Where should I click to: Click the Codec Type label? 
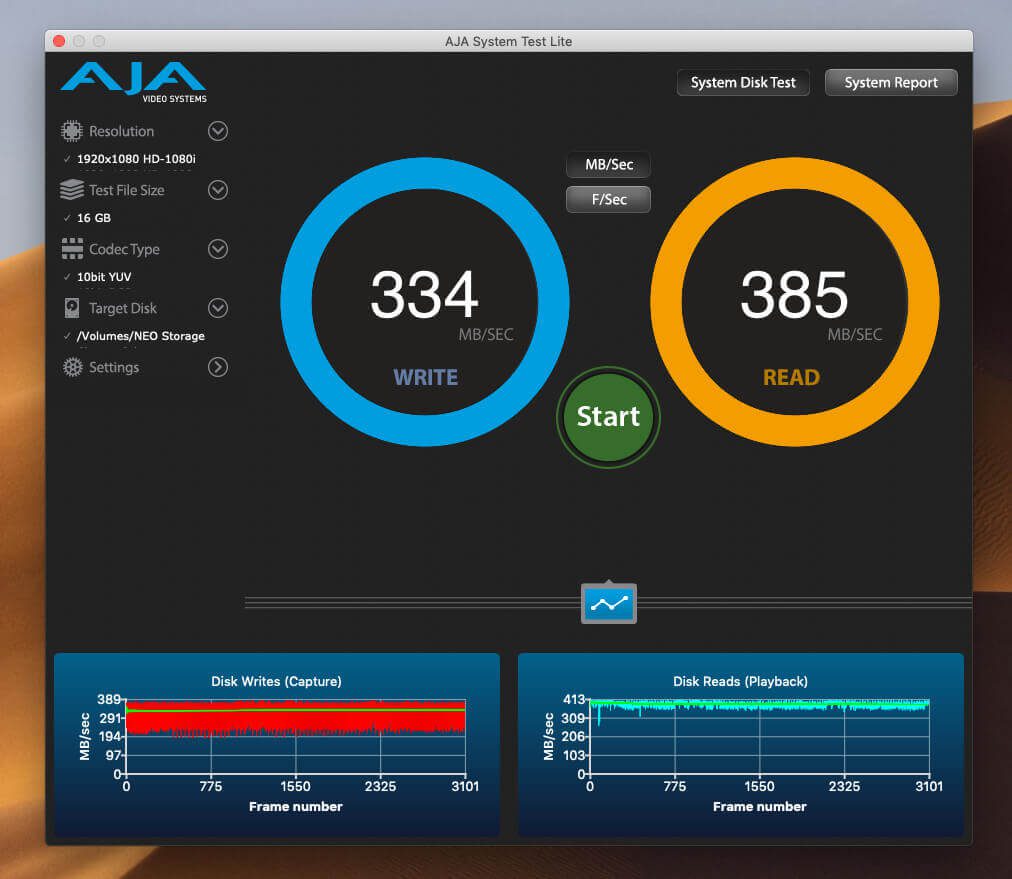click(124, 249)
